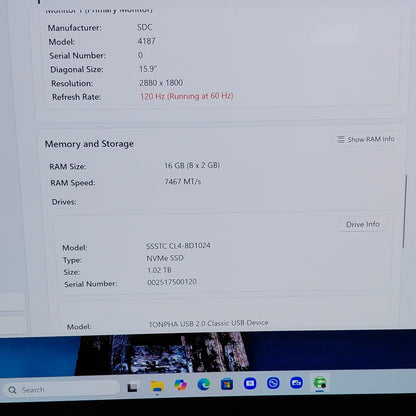
Task: Click into the taskbar Search box
Action: 62,389
